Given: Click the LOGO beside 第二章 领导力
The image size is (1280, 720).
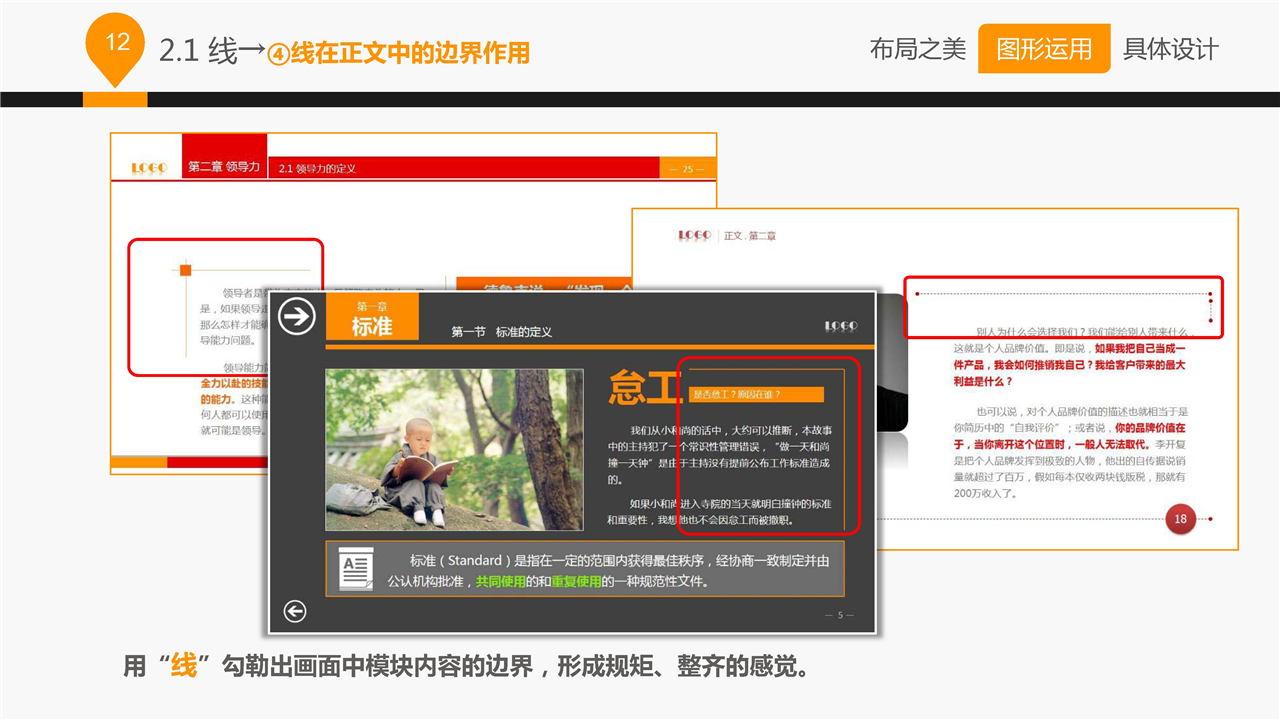Looking at the screenshot, I should coord(149,168).
